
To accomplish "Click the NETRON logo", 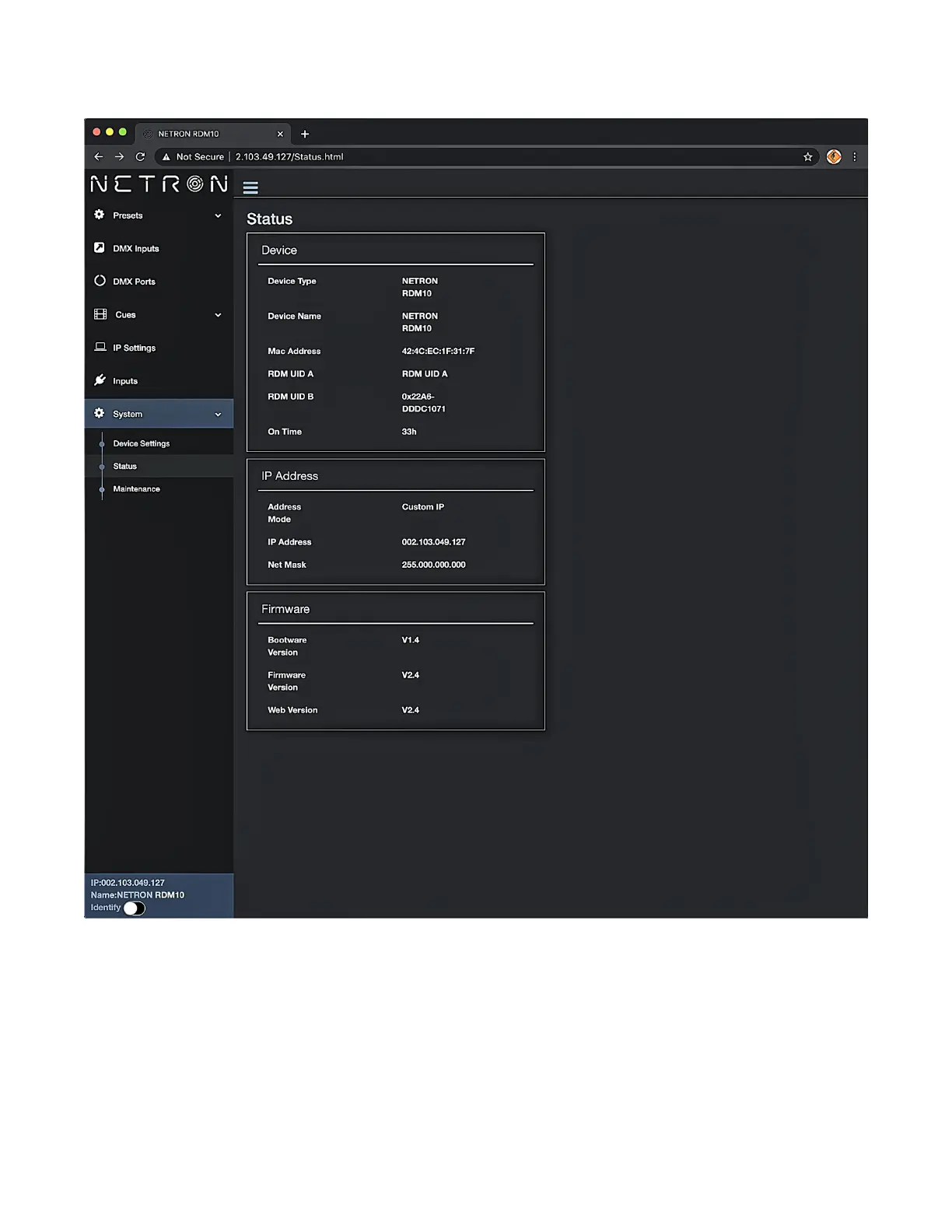I will pyautogui.click(x=159, y=184).
